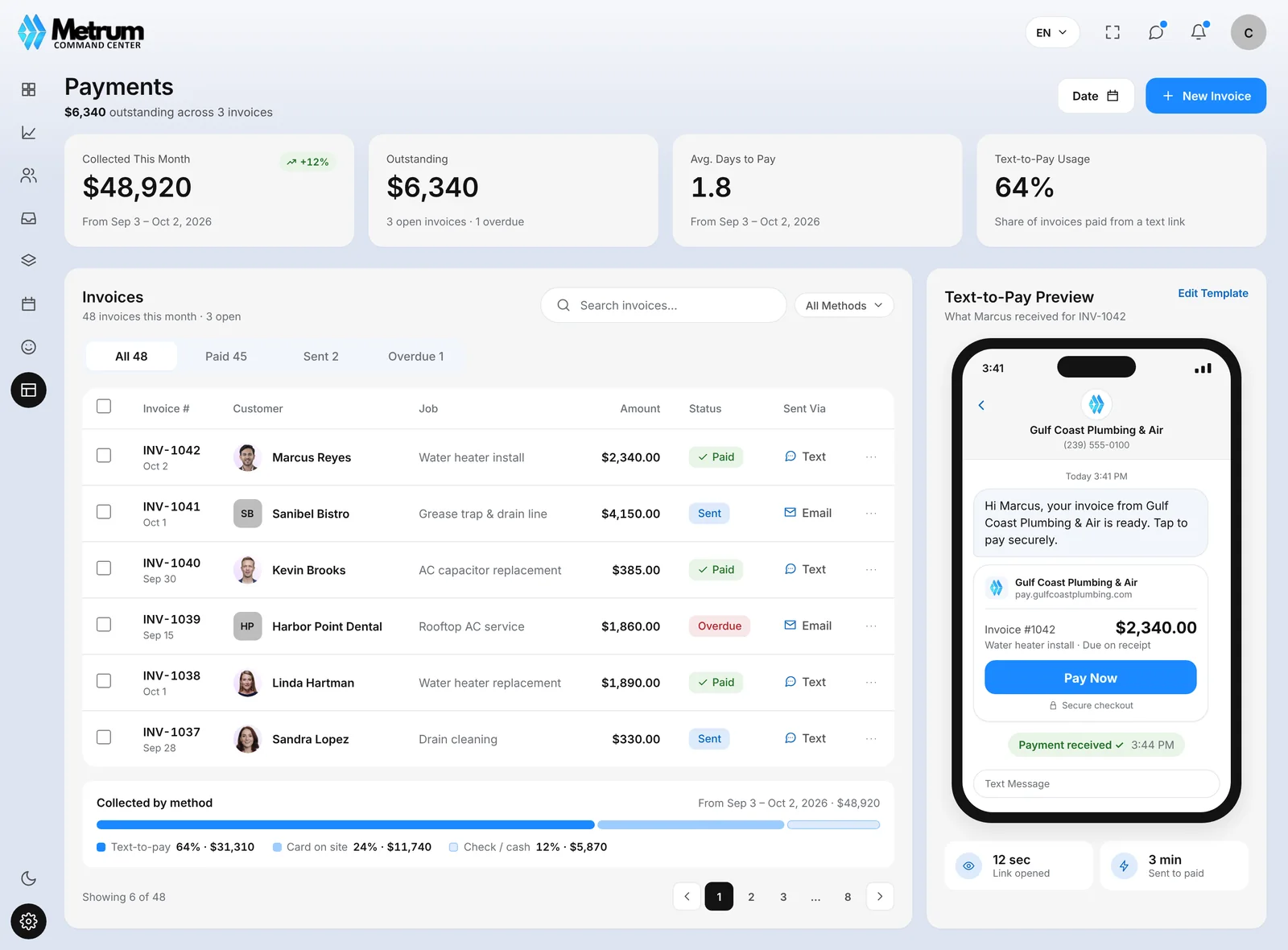Open more options for INV-1037 row
Screen dimensions: 1288x950
pos(871,739)
